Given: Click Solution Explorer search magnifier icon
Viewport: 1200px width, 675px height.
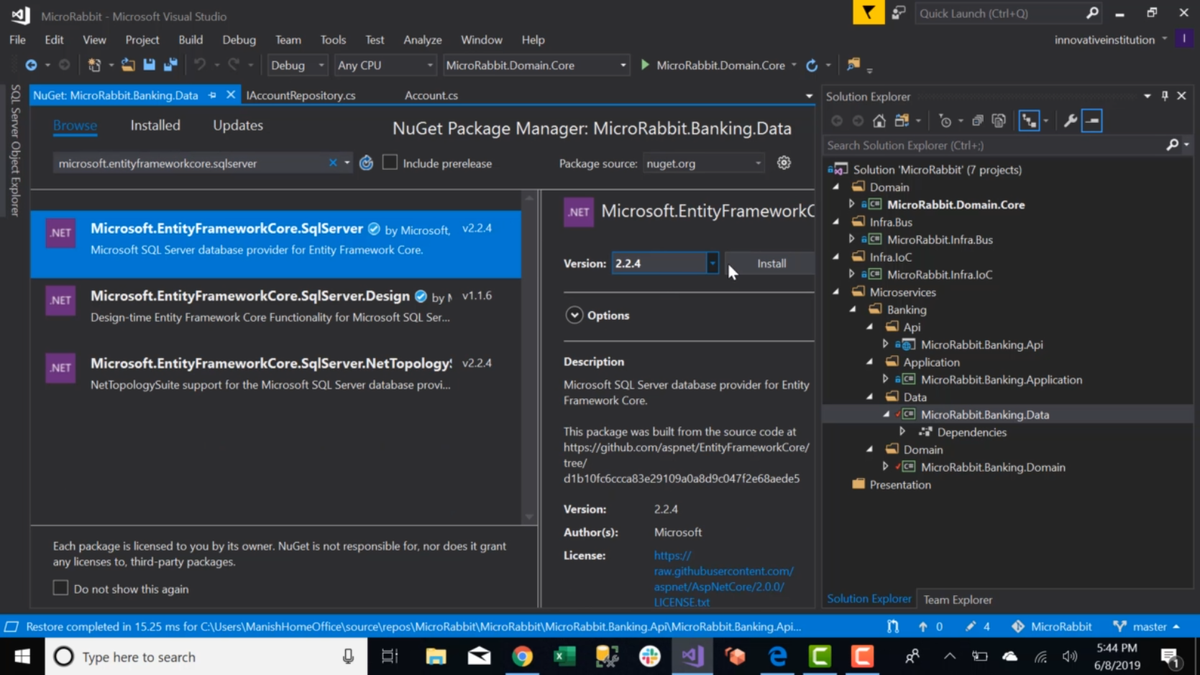Looking at the screenshot, I should coord(1173,145).
